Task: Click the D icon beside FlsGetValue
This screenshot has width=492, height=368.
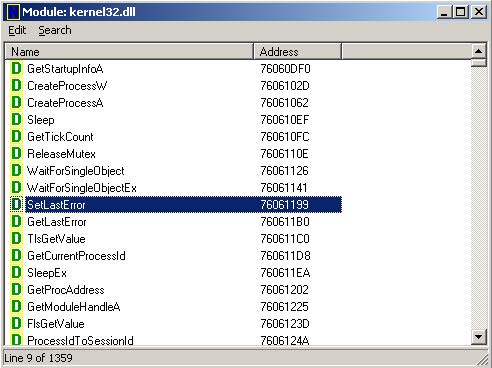Action: (16, 323)
